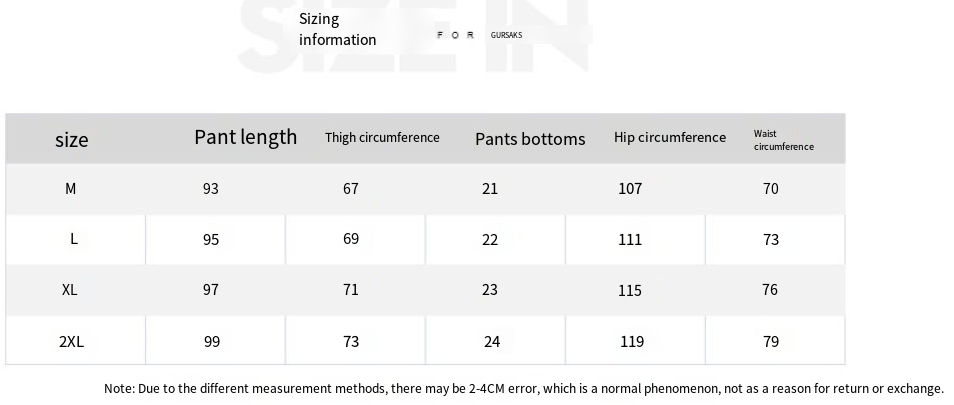This screenshot has height=405, width=954.
Task: Click the 2XL waist circumference value 79
Action: pyautogui.click(x=771, y=341)
